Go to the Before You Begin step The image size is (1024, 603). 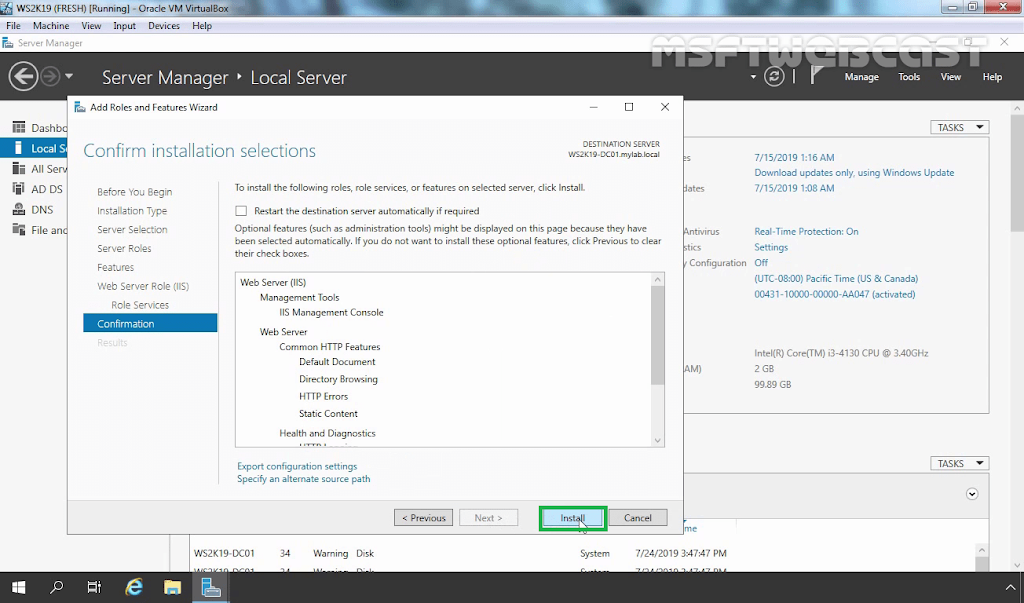135,192
